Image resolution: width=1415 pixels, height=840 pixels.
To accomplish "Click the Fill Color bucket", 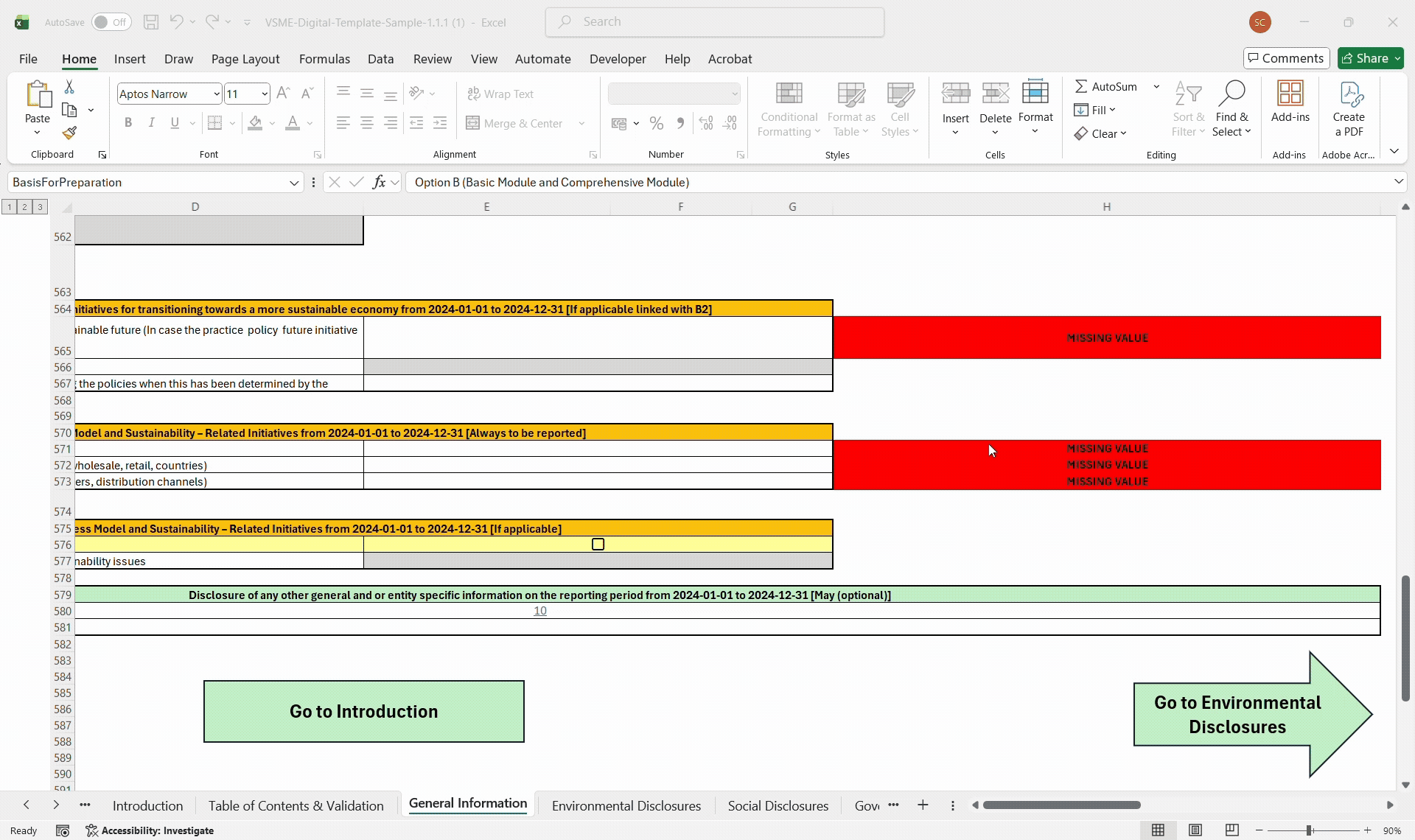I will tap(255, 123).
